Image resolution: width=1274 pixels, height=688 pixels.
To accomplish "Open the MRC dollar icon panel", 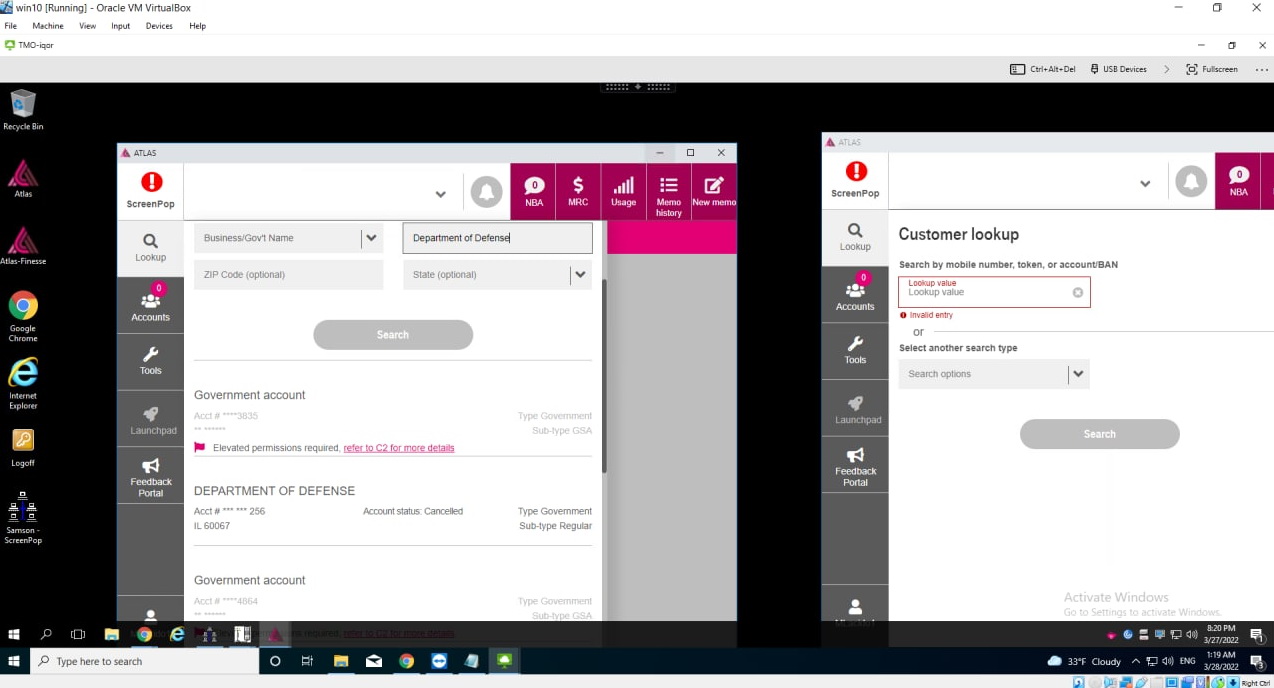I will tap(578, 191).
